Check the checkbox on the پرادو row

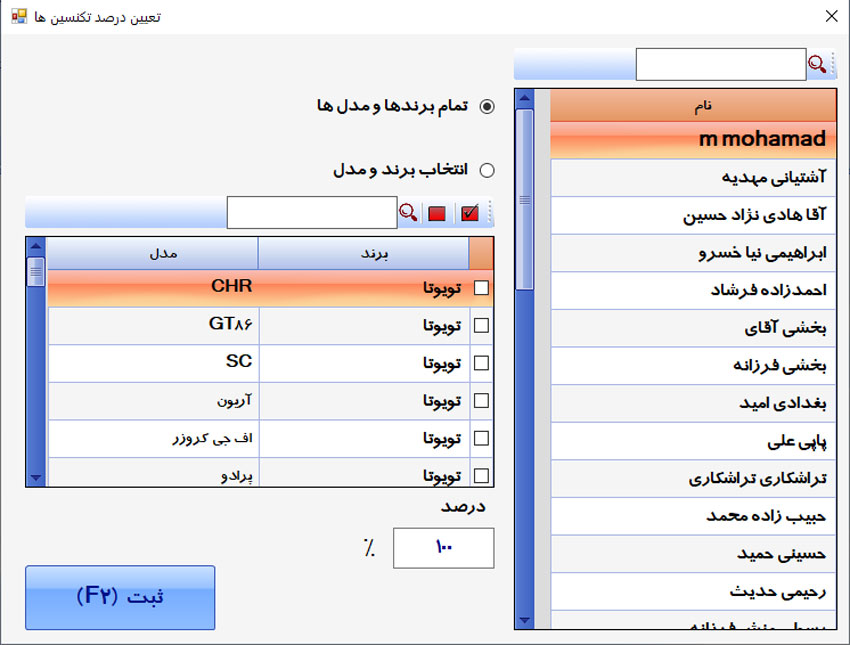[x=479, y=475]
